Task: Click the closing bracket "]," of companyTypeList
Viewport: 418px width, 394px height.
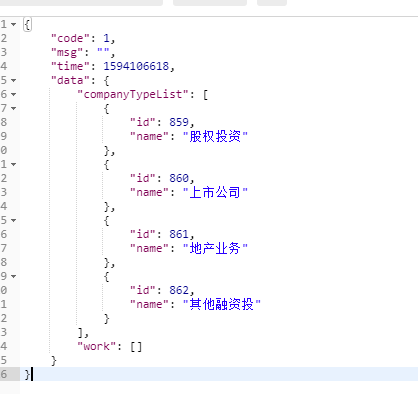Action: (83, 333)
